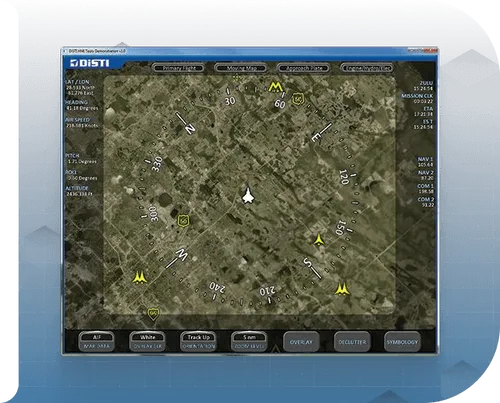Open the SYMBOLOGY button

[402, 342]
